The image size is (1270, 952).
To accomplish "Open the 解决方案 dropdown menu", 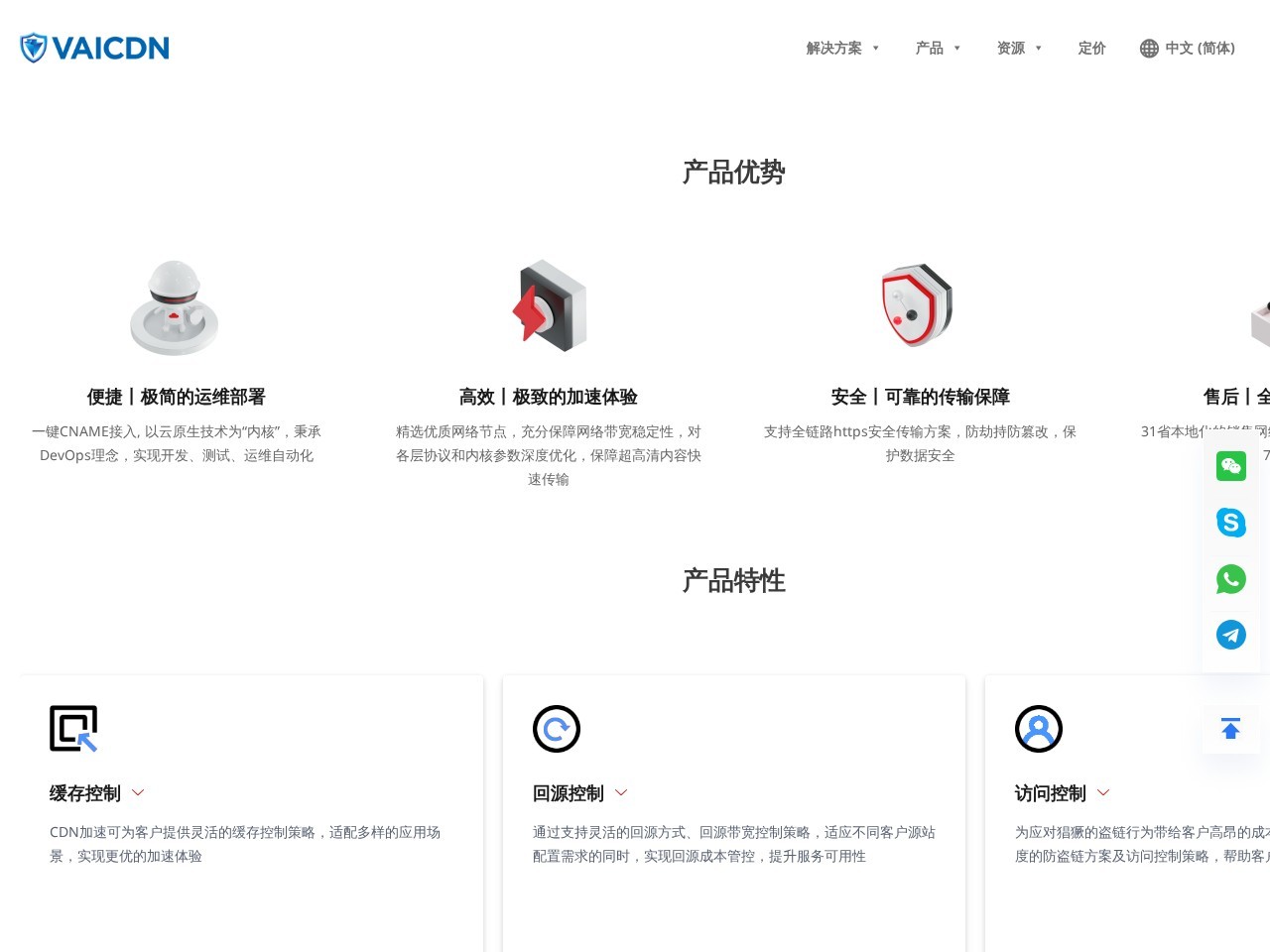I will tap(841, 48).
